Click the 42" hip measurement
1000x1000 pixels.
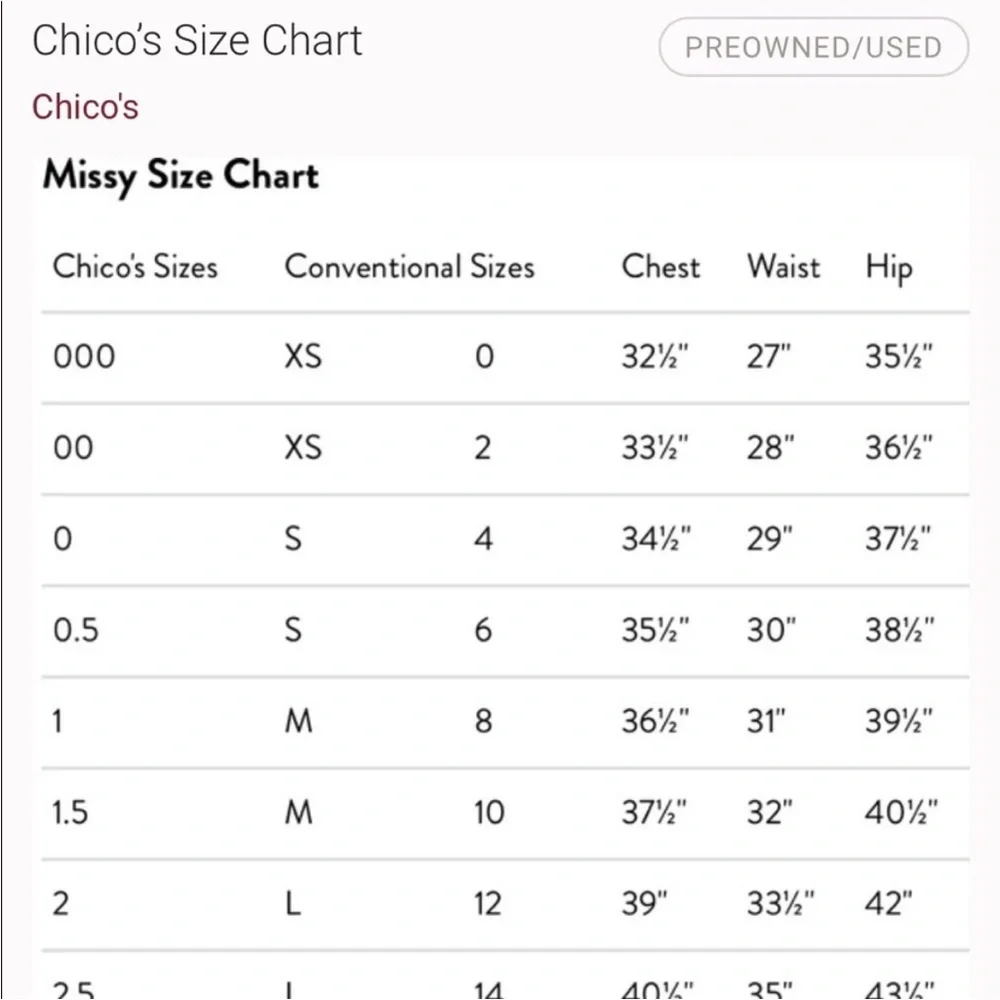[x=889, y=904]
